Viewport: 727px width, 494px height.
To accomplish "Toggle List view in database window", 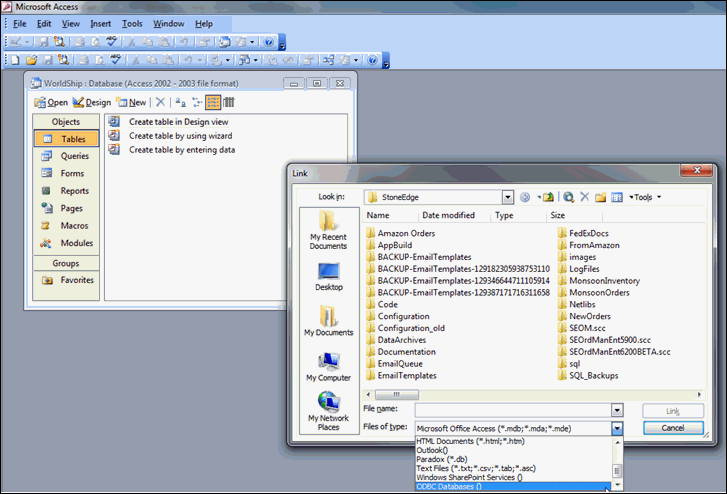I will click(x=213, y=102).
